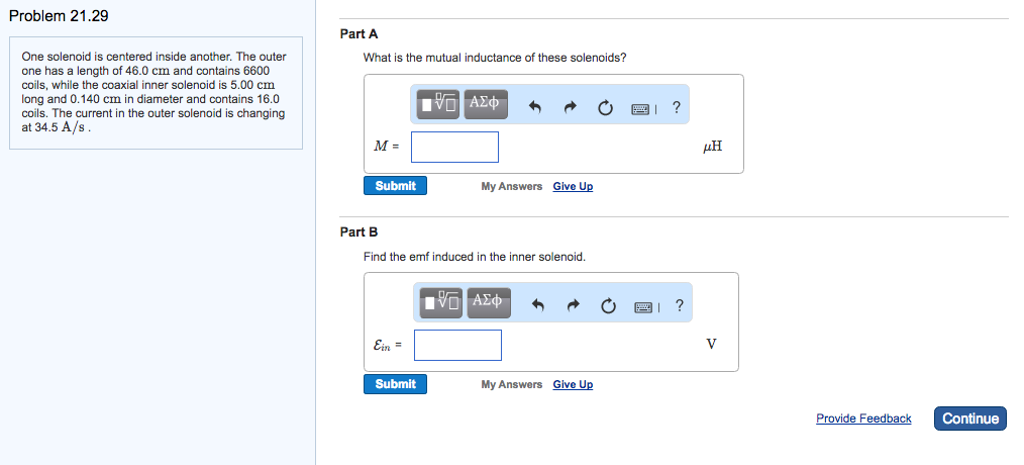Viewport: 1024px width, 465px height.
Task: Open Greek symbols menu in Part A
Action: (484, 104)
